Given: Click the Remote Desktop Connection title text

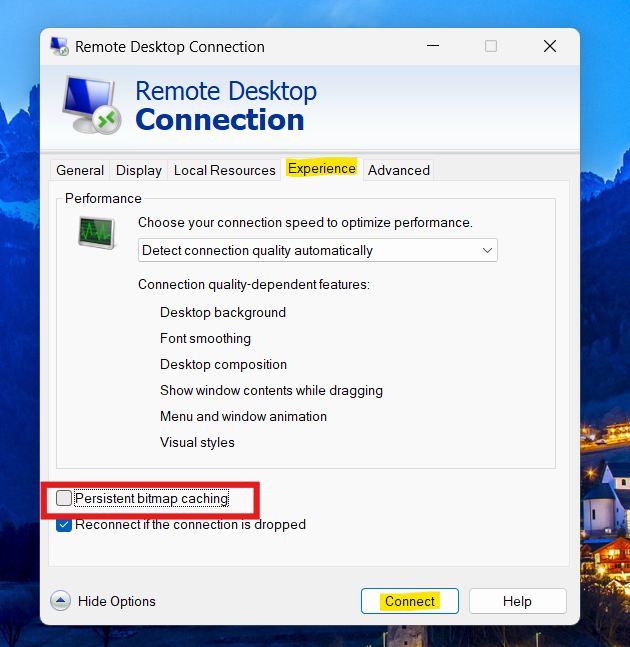Looking at the screenshot, I should tap(170, 47).
